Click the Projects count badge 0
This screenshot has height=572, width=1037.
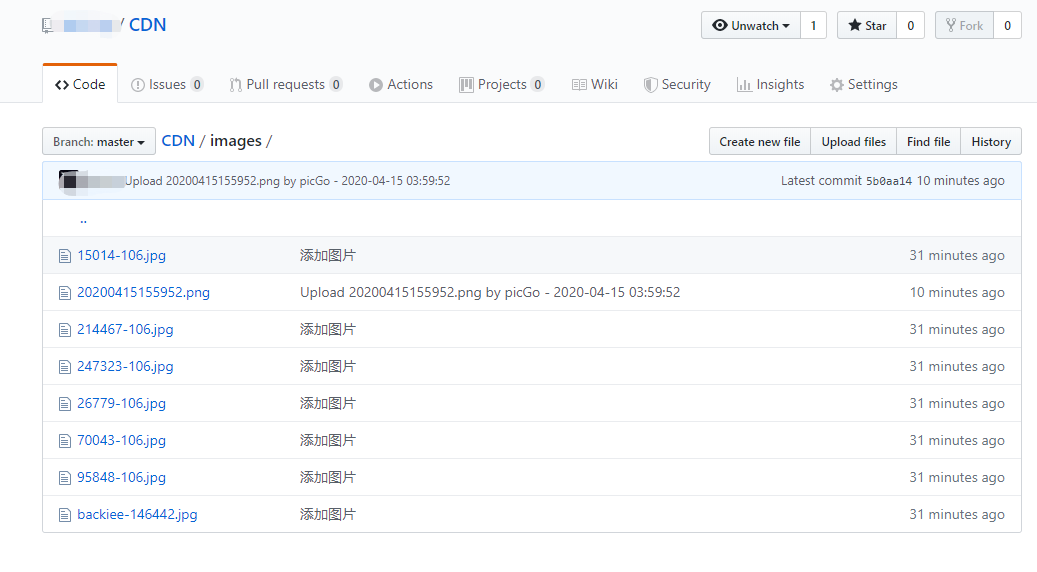pyautogui.click(x=538, y=85)
